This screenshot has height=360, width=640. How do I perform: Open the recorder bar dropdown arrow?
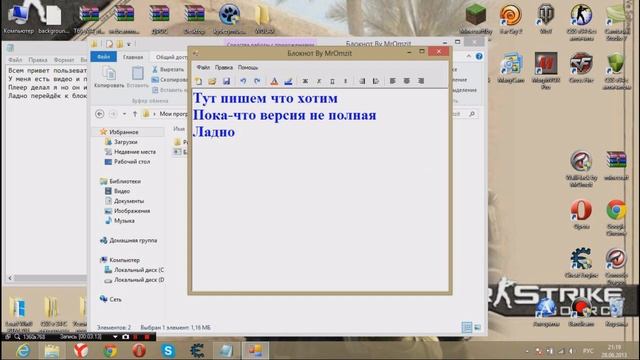115,337
